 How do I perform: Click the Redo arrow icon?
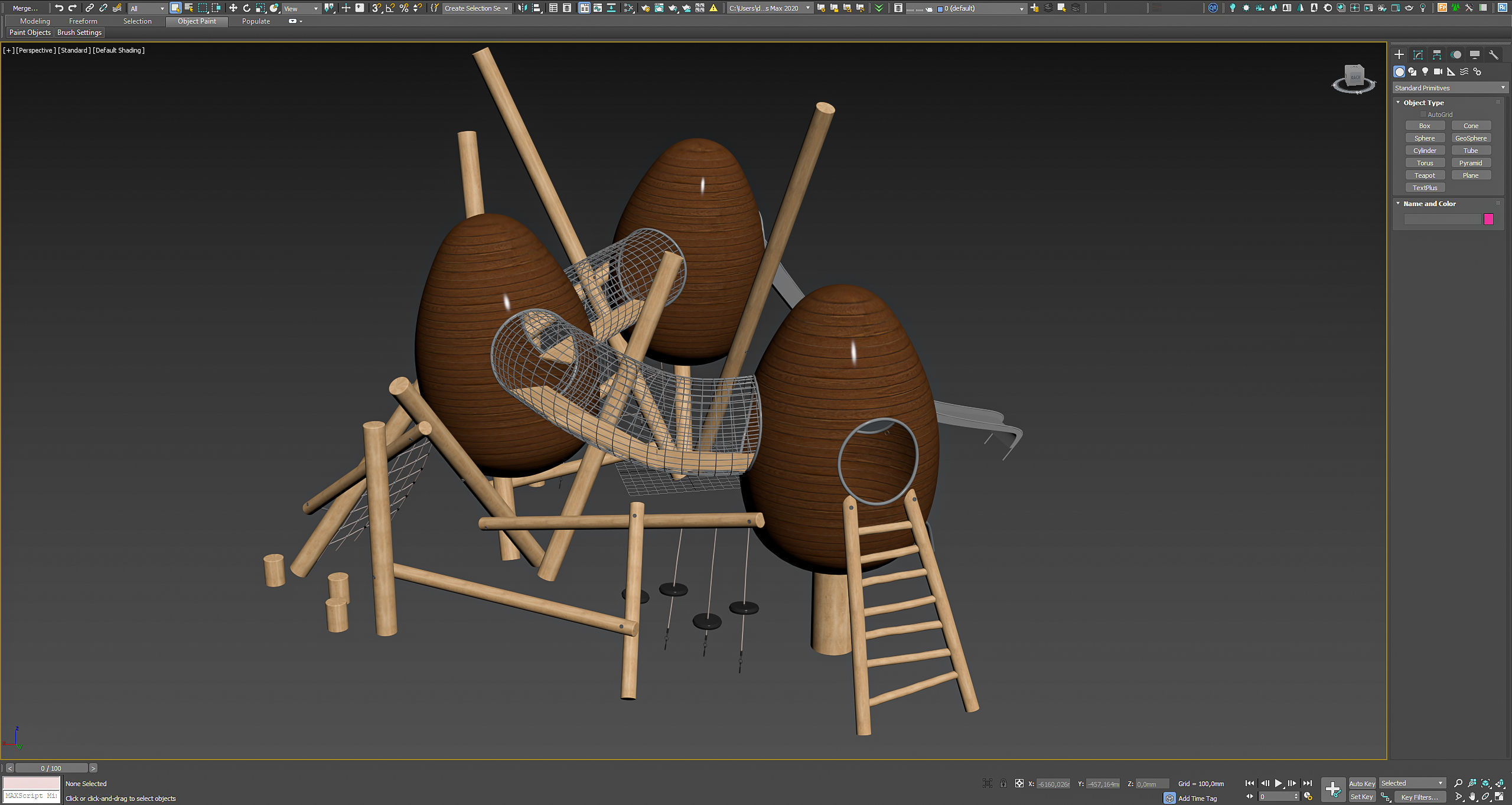click(73, 8)
